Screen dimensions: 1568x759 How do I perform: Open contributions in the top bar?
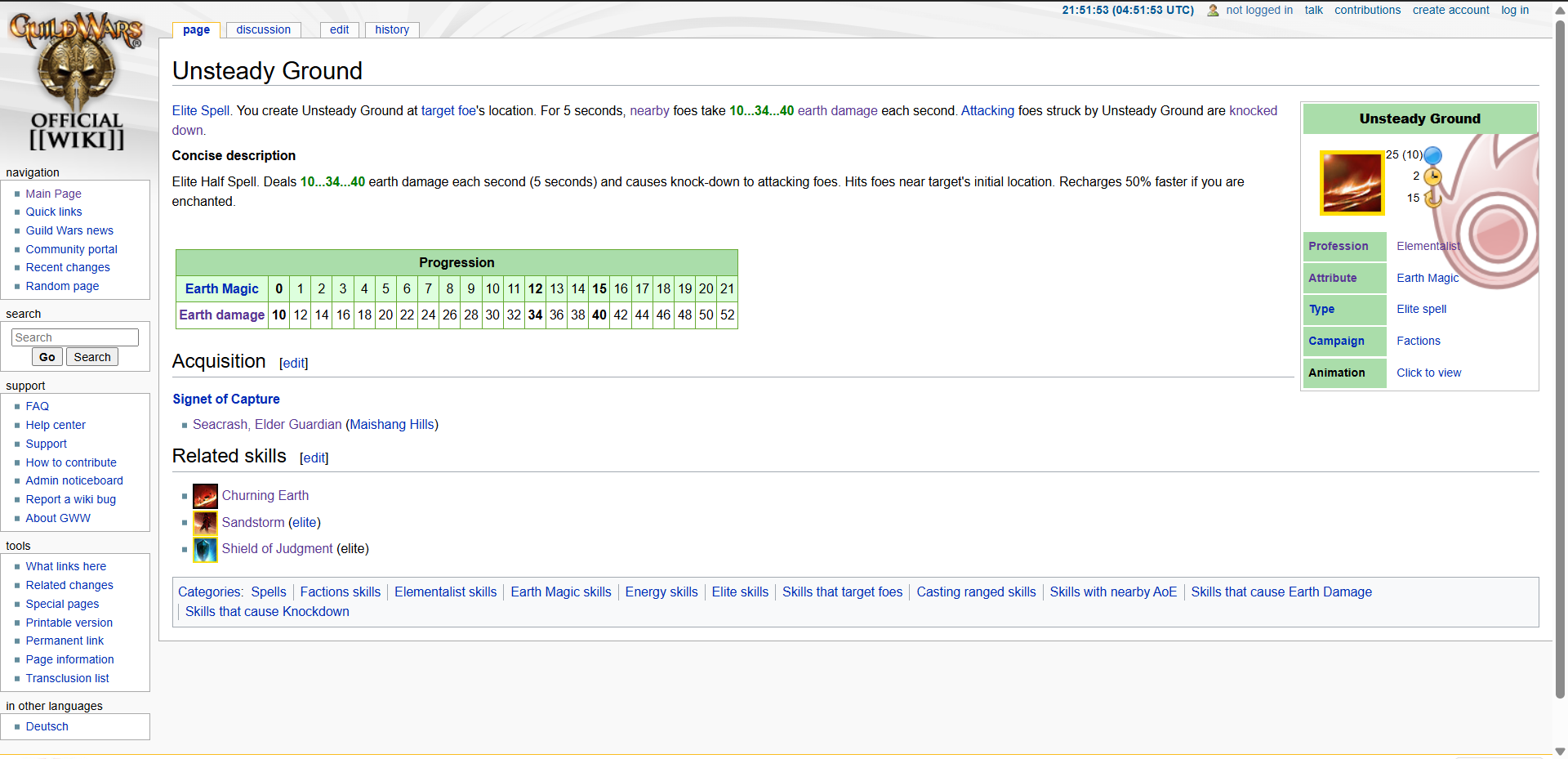[1367, 10]
